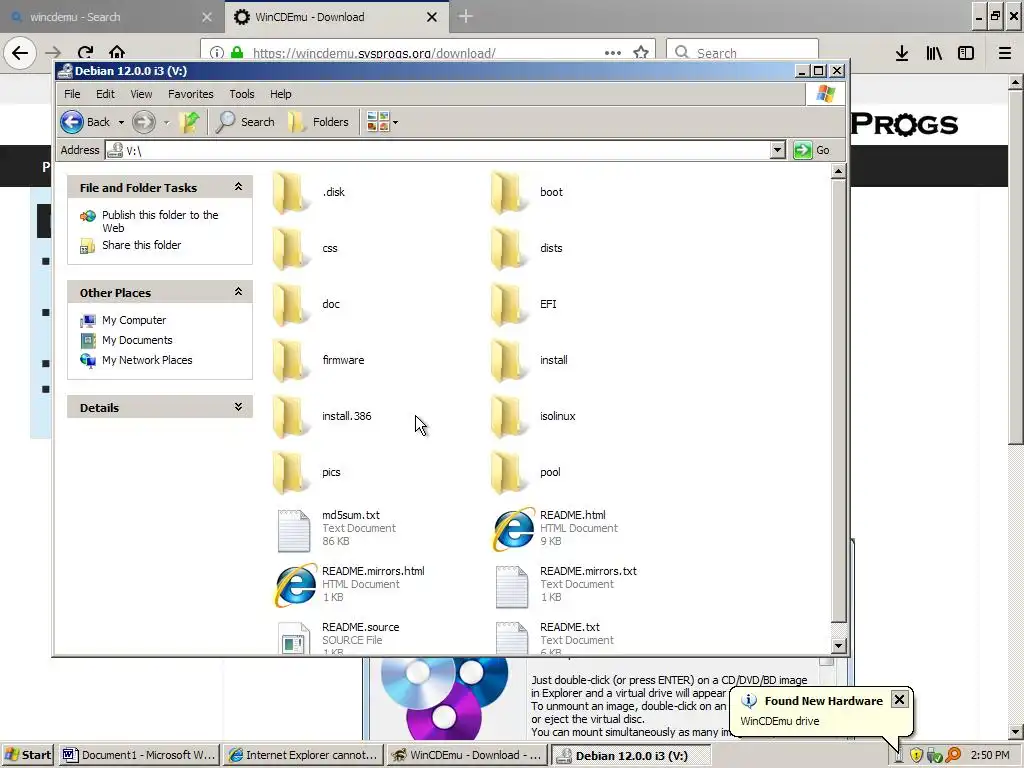Screen dimensions: 1024x768
Task: Go up one folder level
Action: pos(190,122)
